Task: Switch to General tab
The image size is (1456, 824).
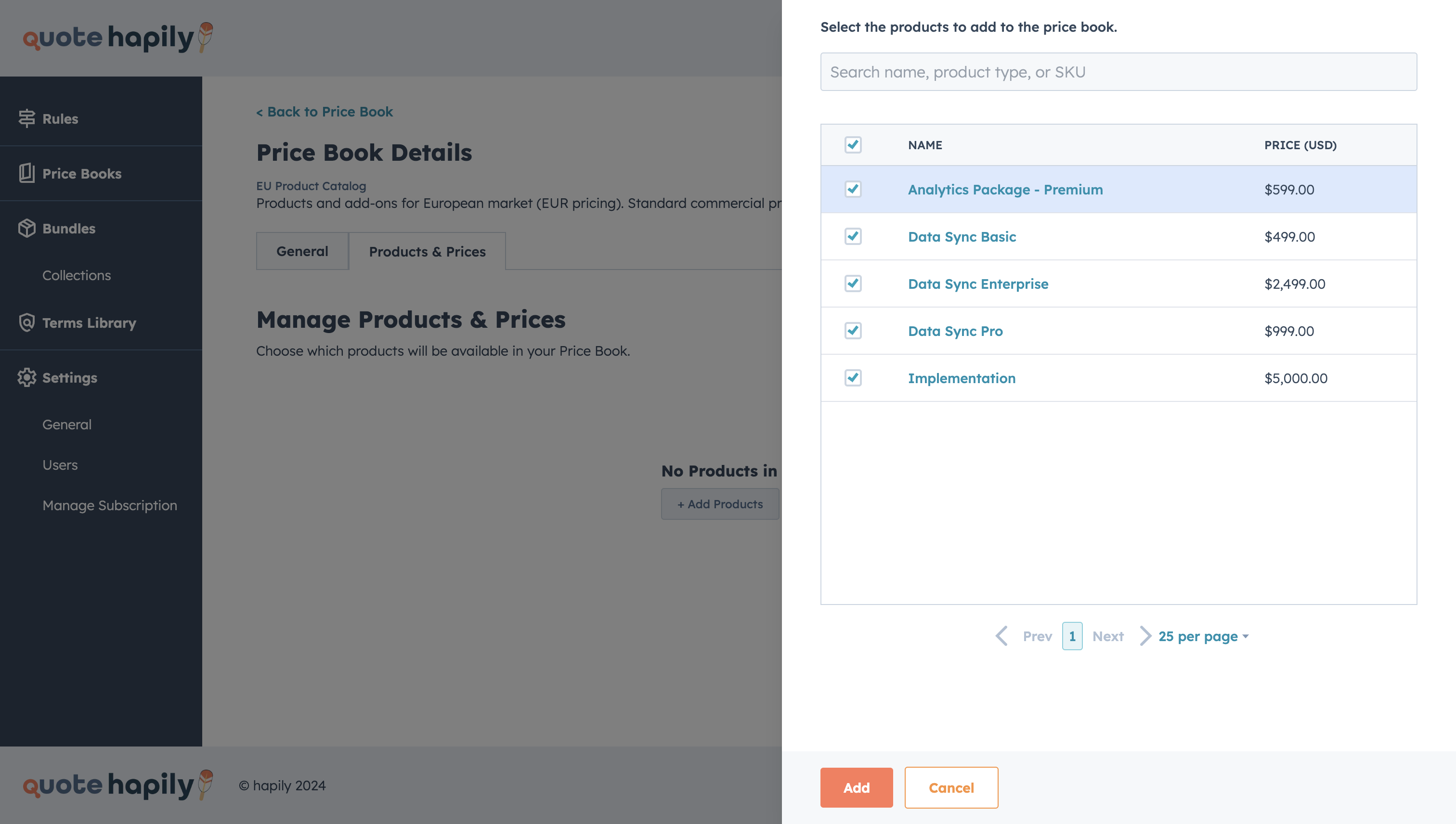Action: [302, 251]
